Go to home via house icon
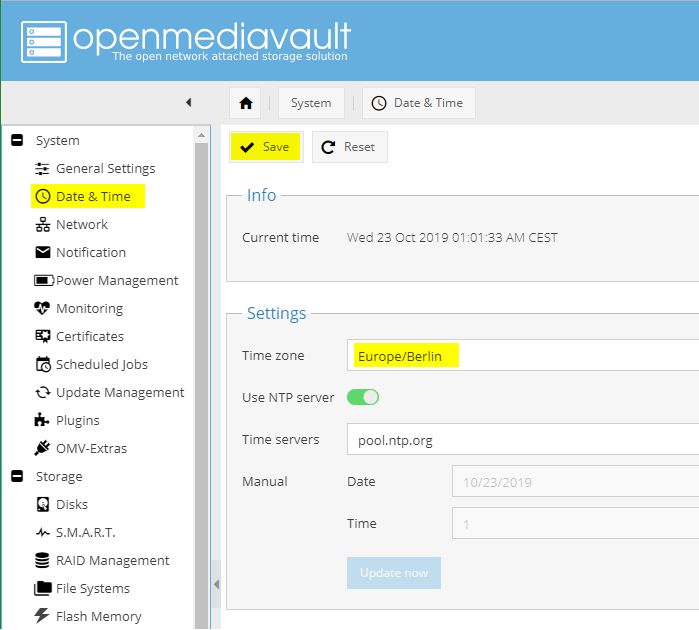The image size is (699, 630). pyautogui.click(x=246, y=103)
